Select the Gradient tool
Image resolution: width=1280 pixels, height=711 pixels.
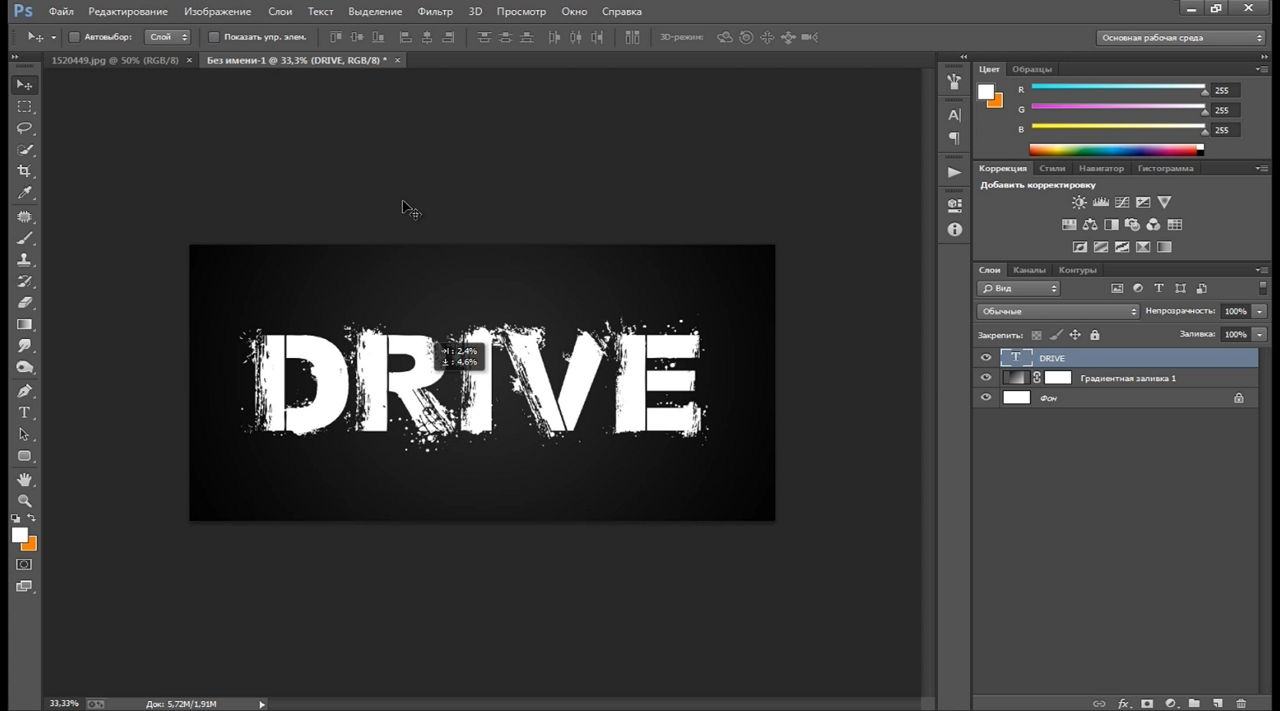pos(24,325)
